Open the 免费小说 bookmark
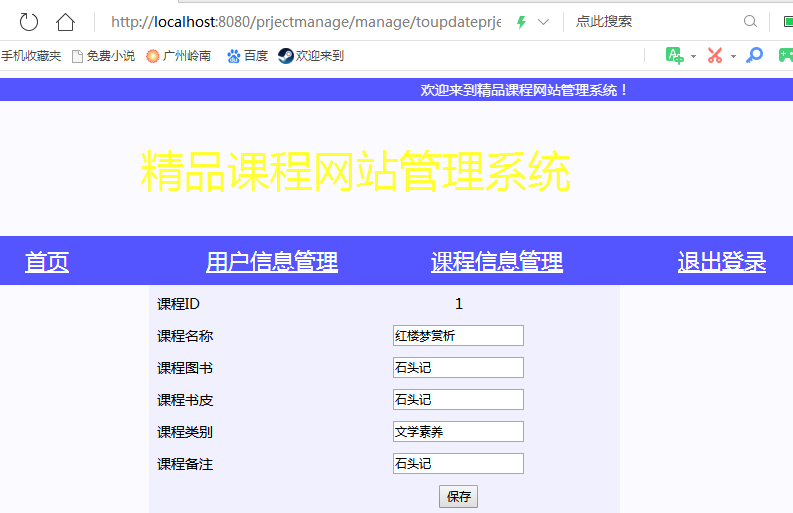 [x=104, y=56]
